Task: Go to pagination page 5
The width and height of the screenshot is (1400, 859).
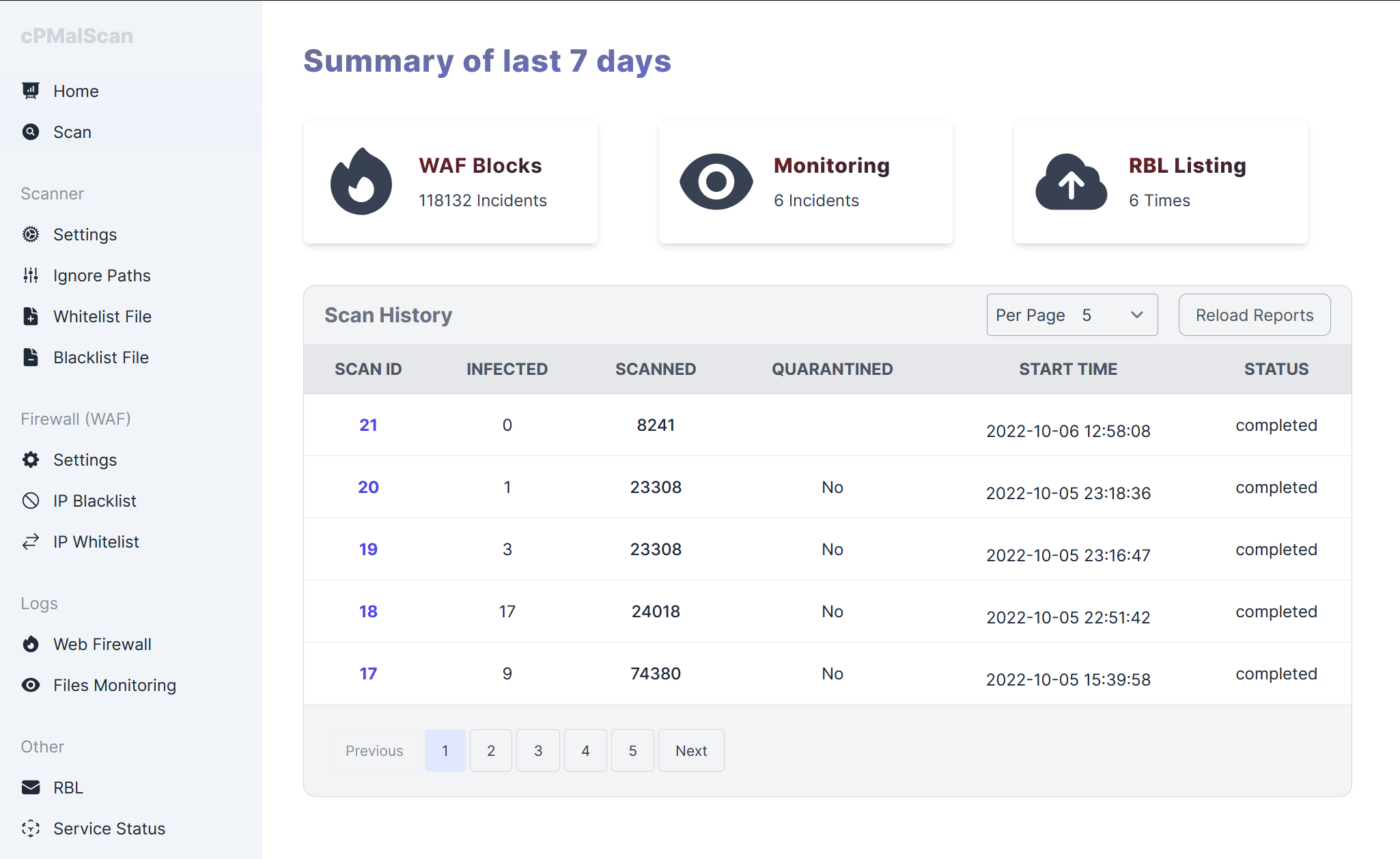Action: [x=633, y=750]
